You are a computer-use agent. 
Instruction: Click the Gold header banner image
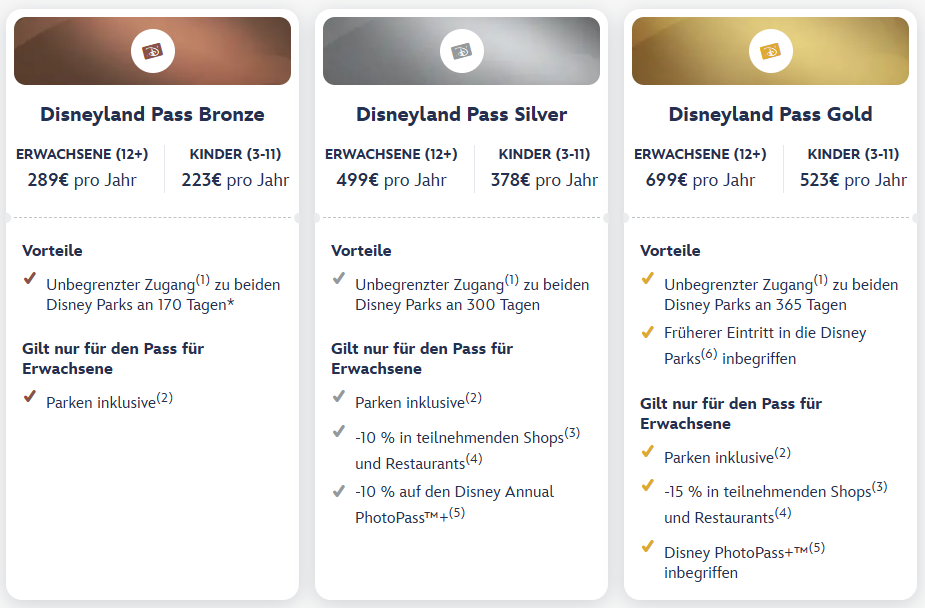coord(770,51)
